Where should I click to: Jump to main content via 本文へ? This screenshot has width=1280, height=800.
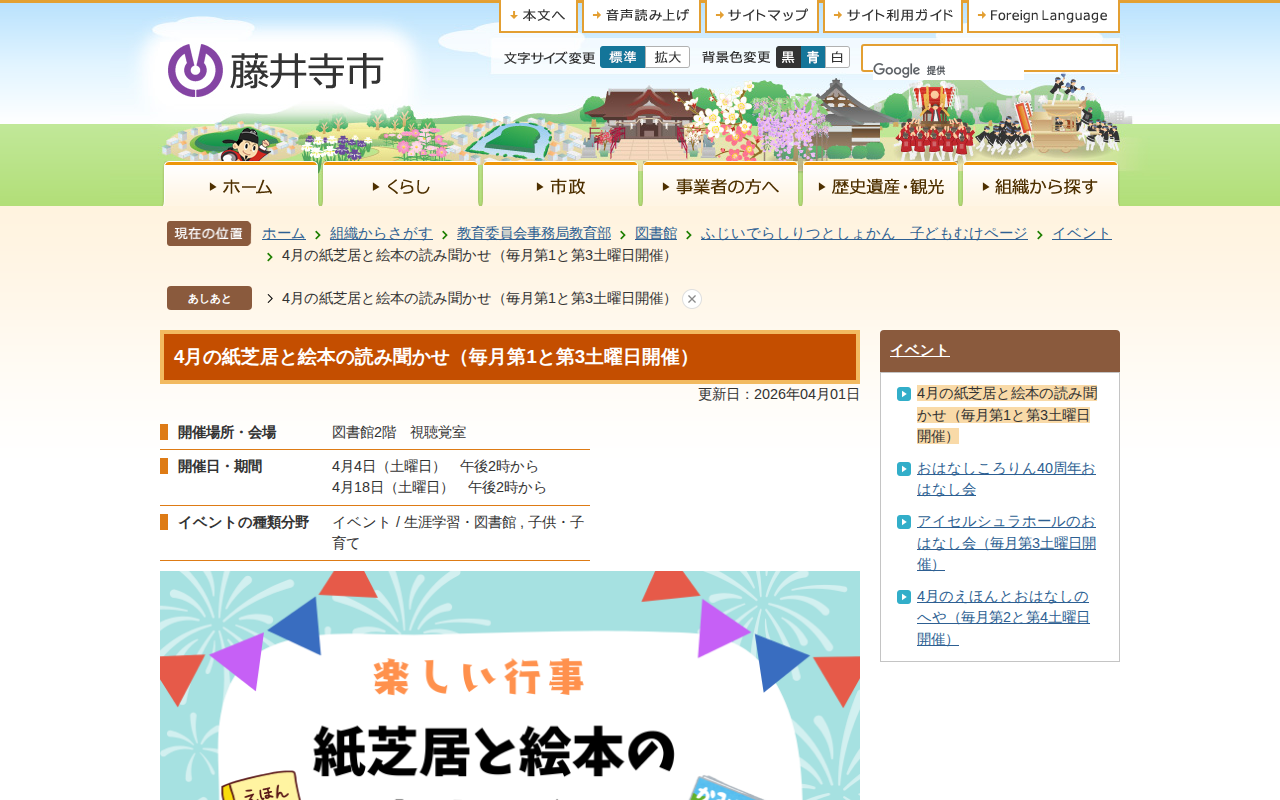[x=538, y=16]
